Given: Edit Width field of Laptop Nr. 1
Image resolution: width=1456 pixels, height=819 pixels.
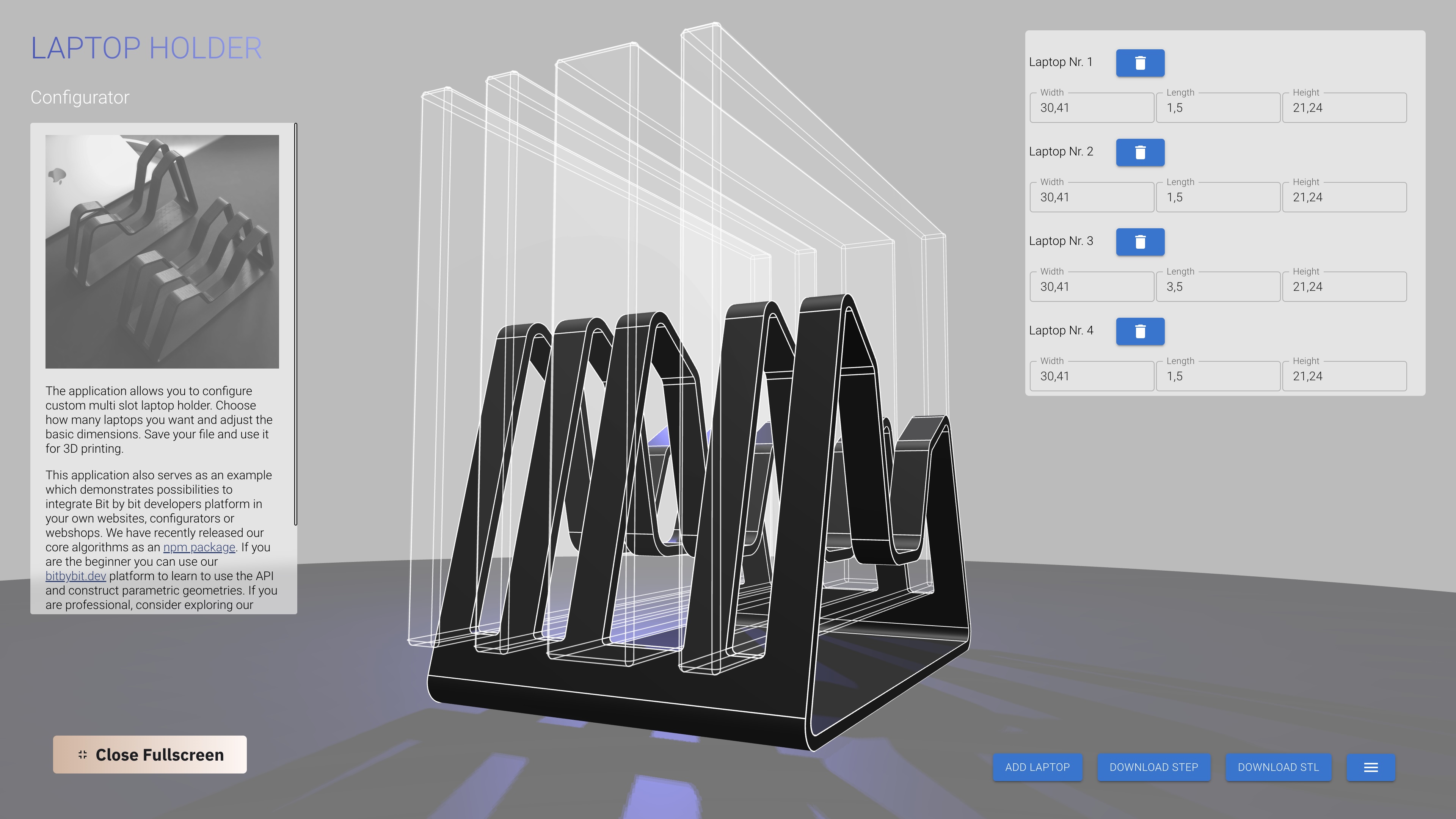Looking at the screenshot, I should [x=1092, y=107].
